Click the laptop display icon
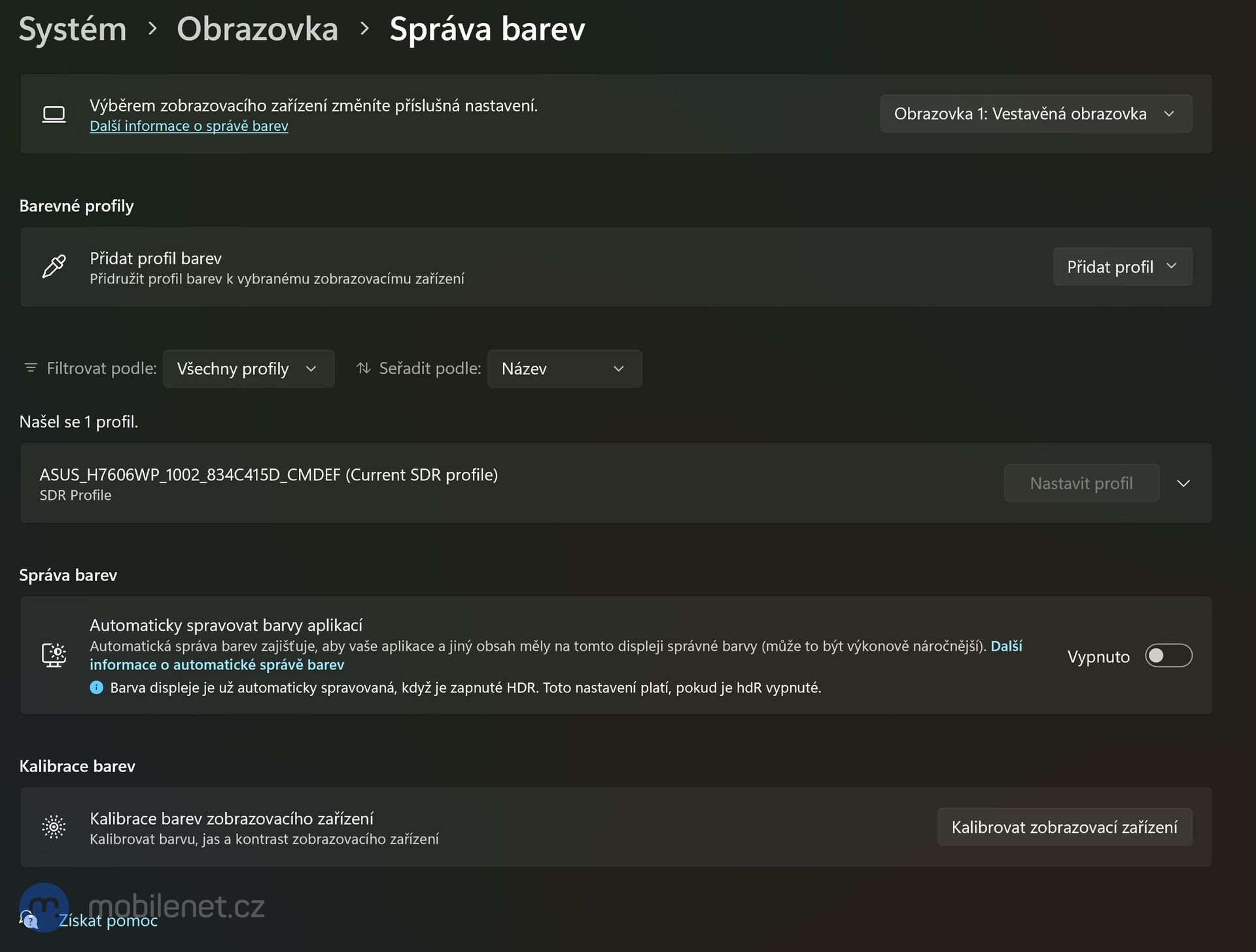 pos(54,115)
